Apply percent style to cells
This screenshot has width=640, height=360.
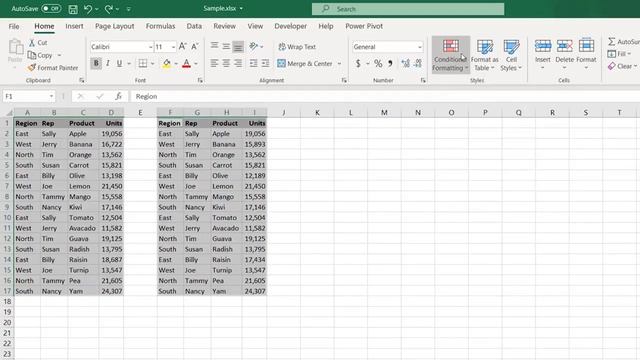pyautogui.click(x=378, y=63)
